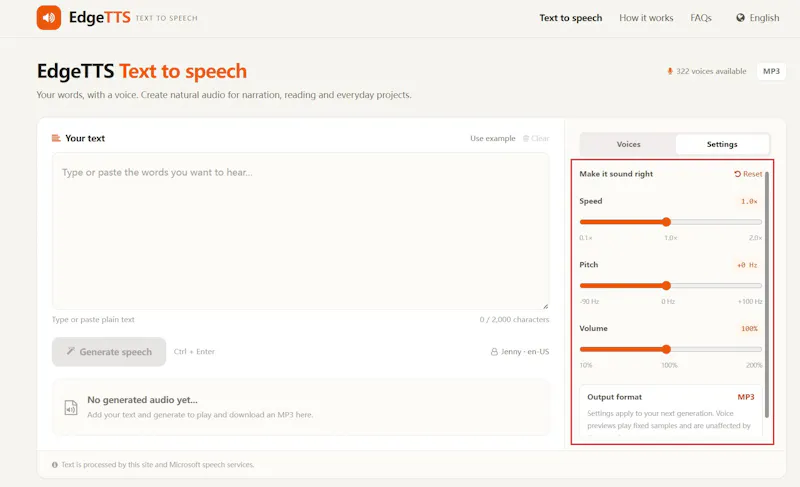Click the Generate speech button
The image size is (800, 487).
point(109,352)
